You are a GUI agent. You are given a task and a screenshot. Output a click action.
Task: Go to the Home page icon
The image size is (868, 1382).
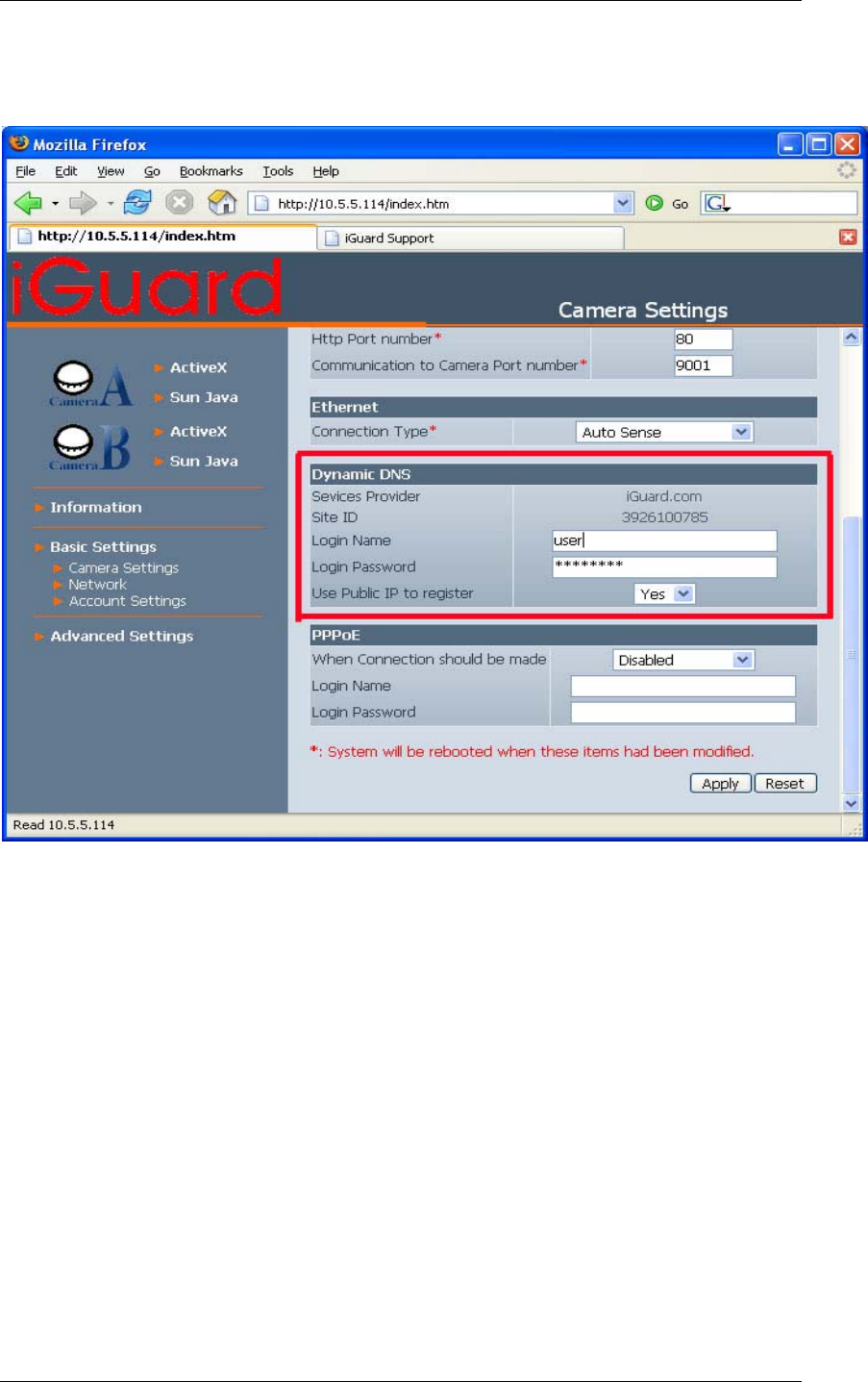click(222, 203)
